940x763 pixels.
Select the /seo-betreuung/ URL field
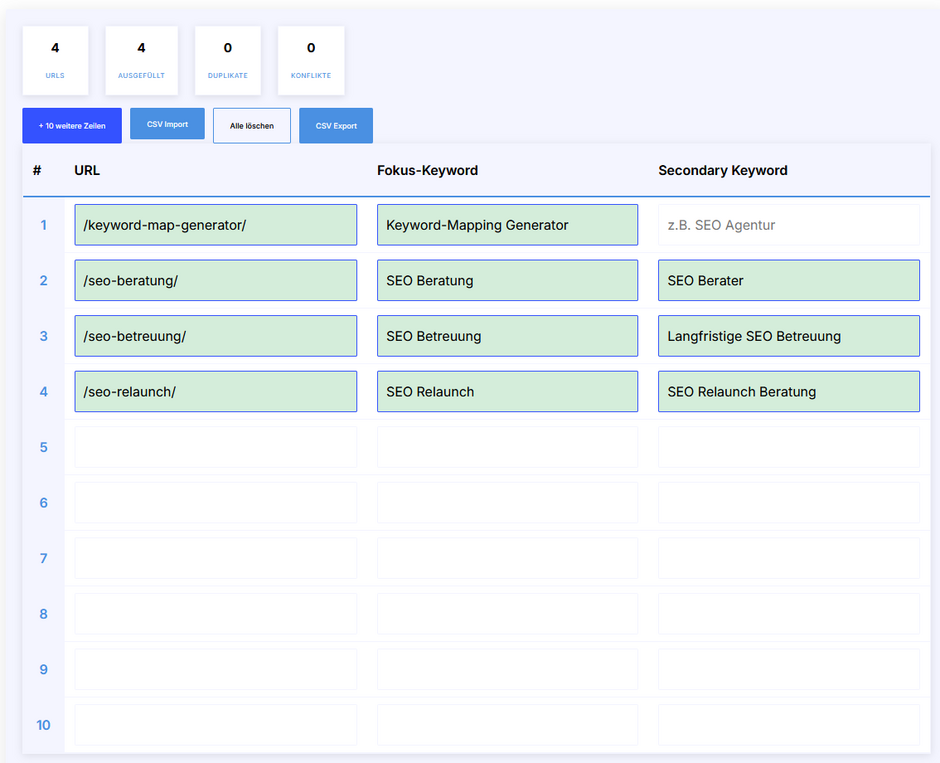tap(215, 335)
